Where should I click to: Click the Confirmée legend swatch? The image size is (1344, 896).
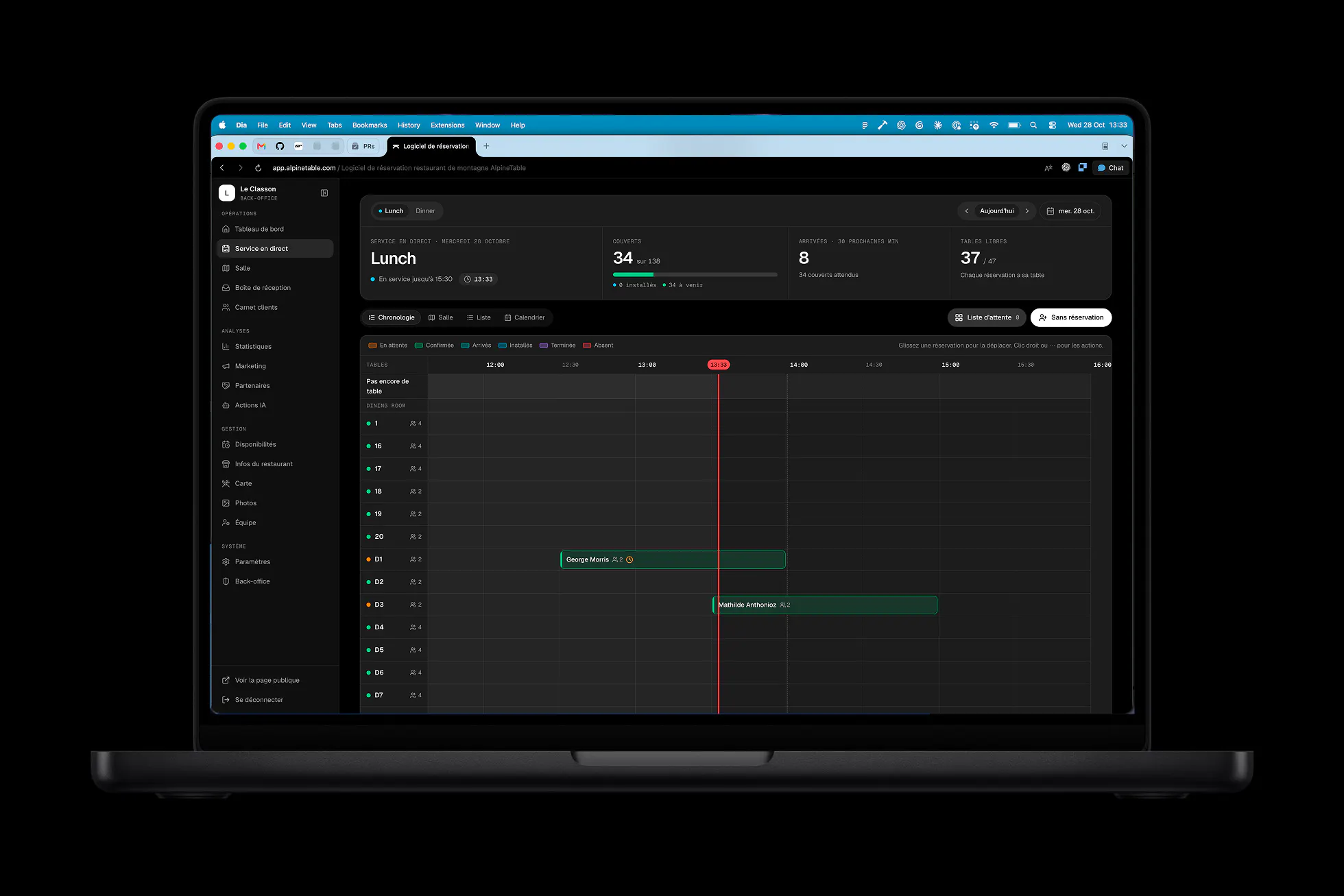pos(419,346)
